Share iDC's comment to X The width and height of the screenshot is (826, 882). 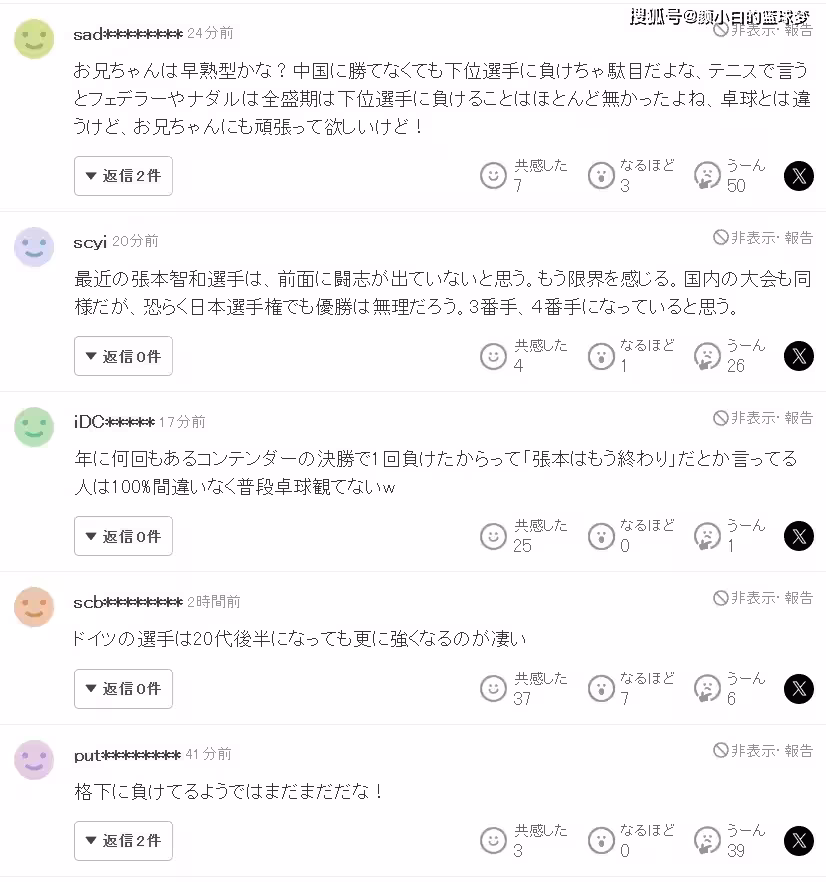pos(799,536)
